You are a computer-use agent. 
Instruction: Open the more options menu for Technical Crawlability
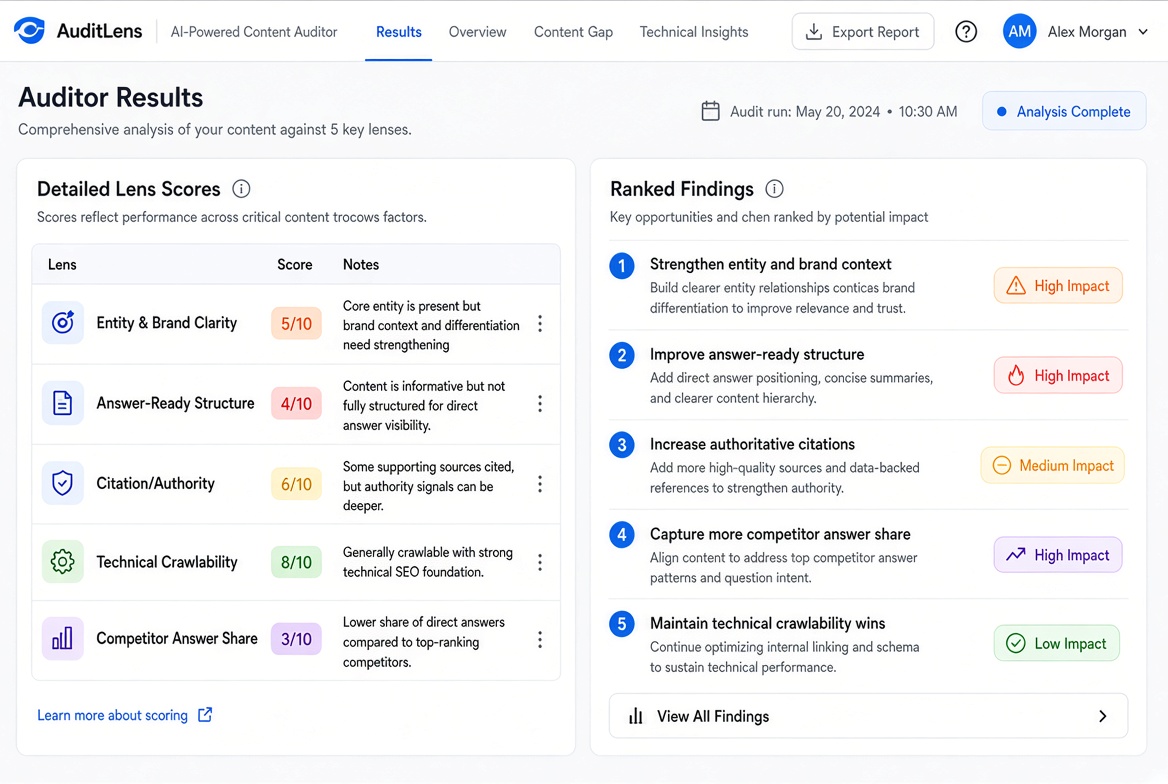540,563
